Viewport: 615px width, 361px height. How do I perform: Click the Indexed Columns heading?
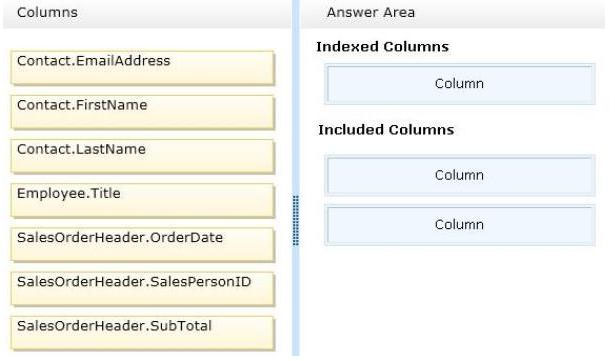point(382,47)
